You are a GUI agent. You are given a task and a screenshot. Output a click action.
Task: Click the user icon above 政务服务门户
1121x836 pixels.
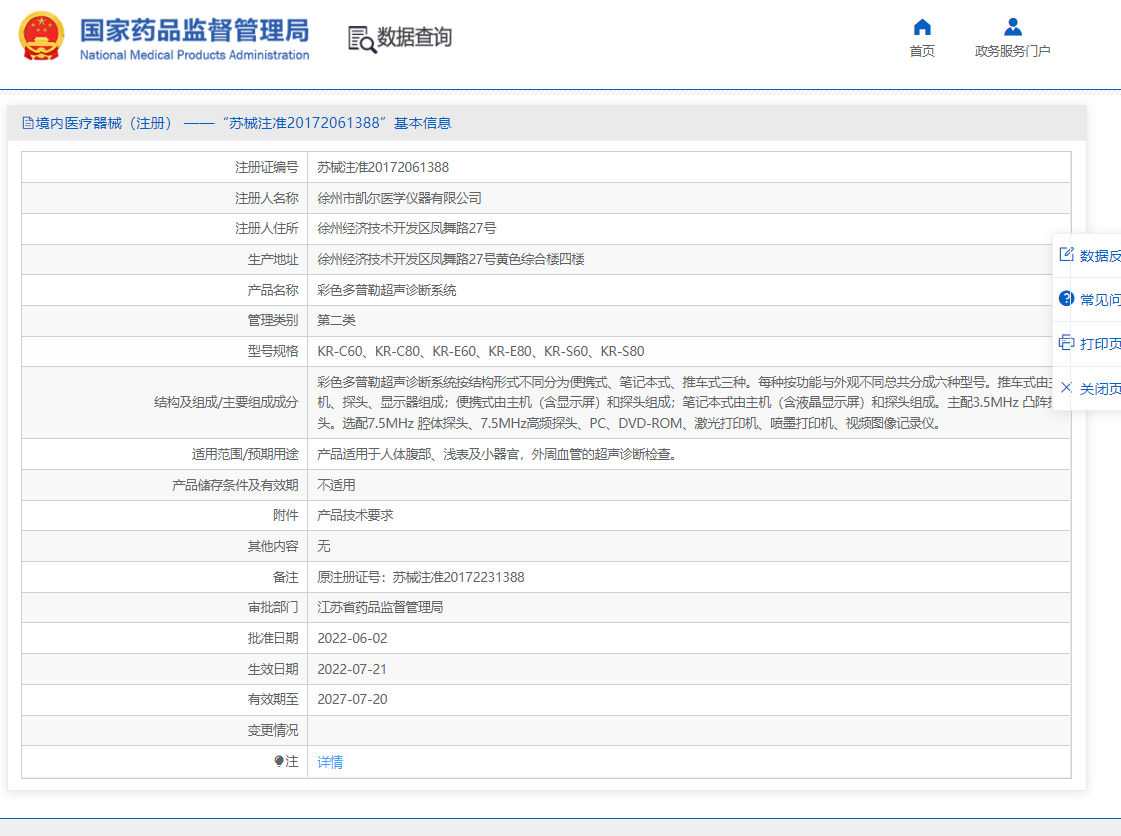pos(1012,27)
